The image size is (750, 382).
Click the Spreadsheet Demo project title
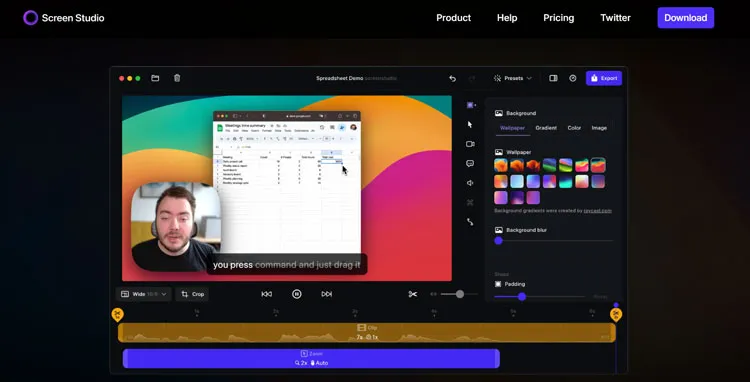(x=340, y=78)
